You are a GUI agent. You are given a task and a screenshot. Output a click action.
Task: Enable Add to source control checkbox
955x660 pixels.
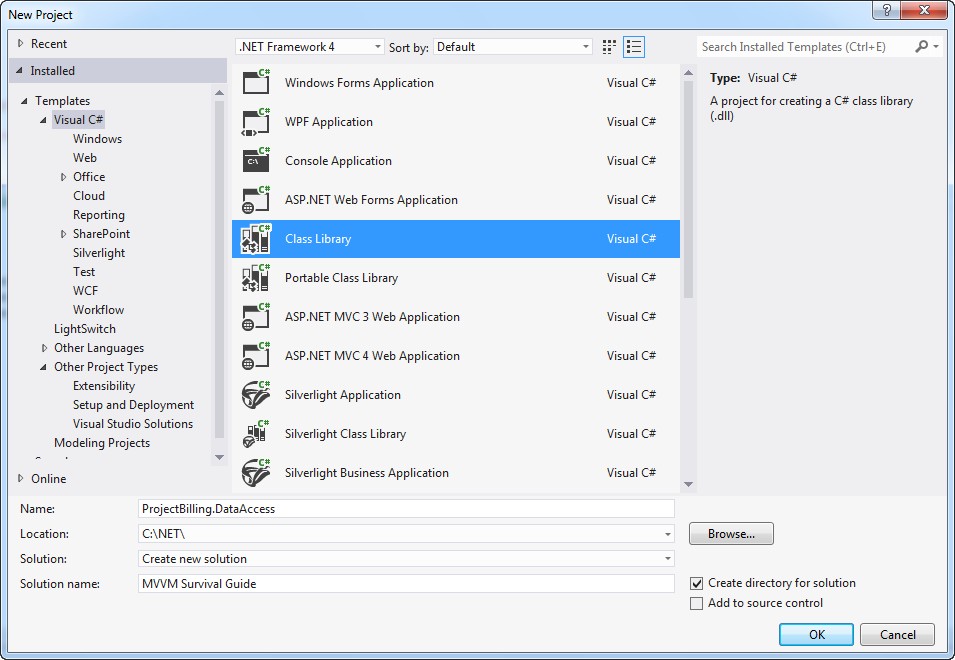click(697, 603)
